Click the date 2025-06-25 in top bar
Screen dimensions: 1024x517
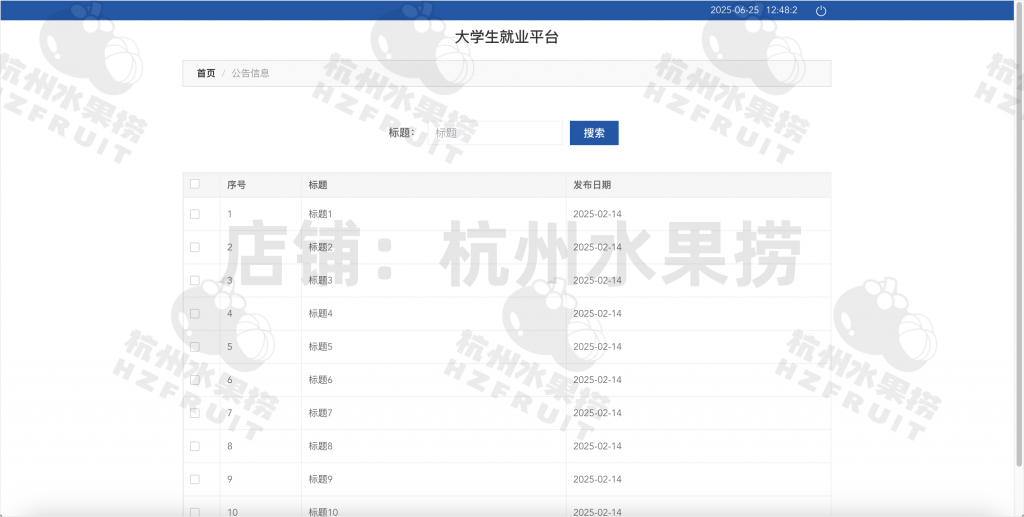coord(735,10)
